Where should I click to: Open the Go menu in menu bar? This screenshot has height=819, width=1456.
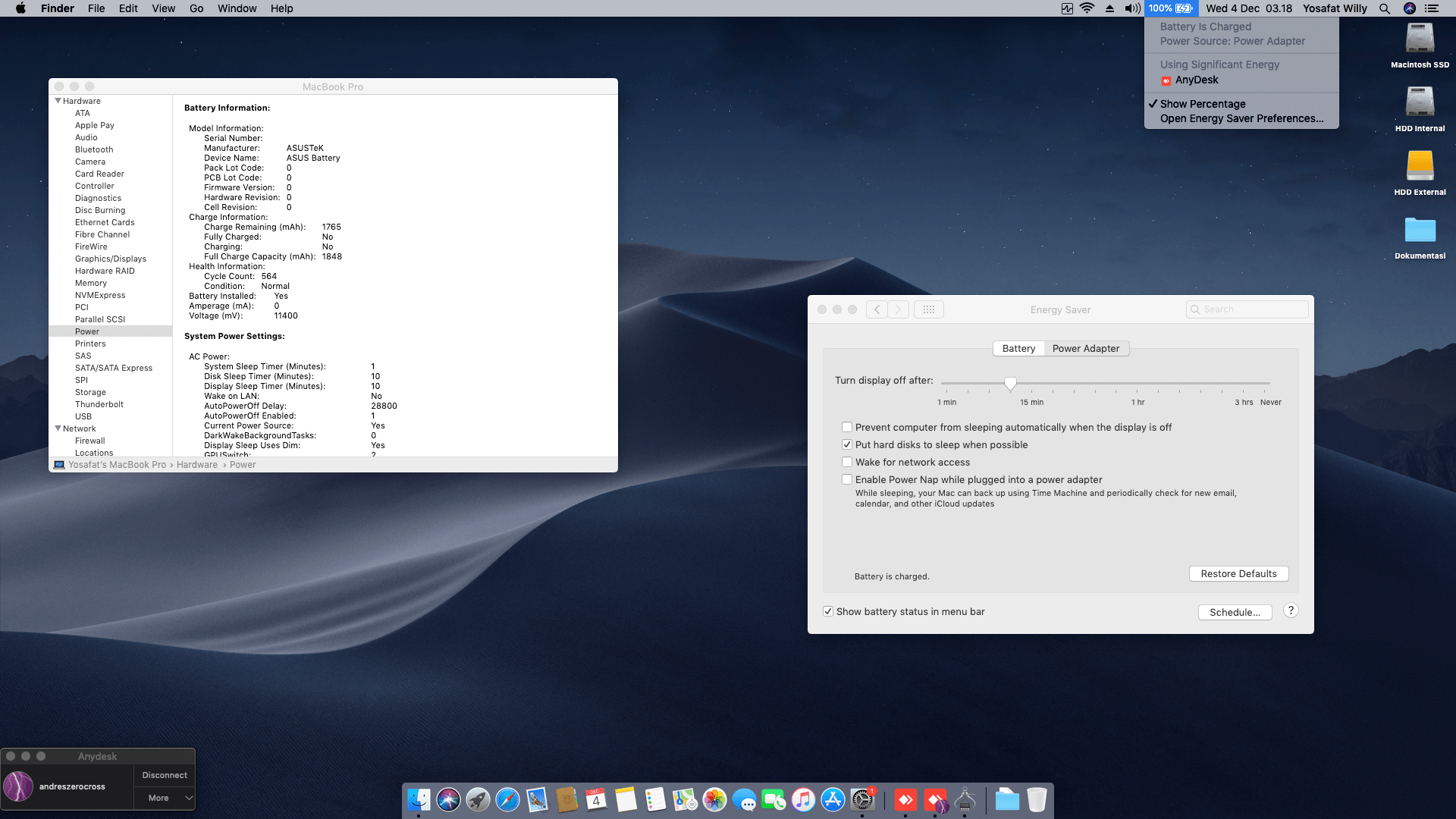[196, 8]
